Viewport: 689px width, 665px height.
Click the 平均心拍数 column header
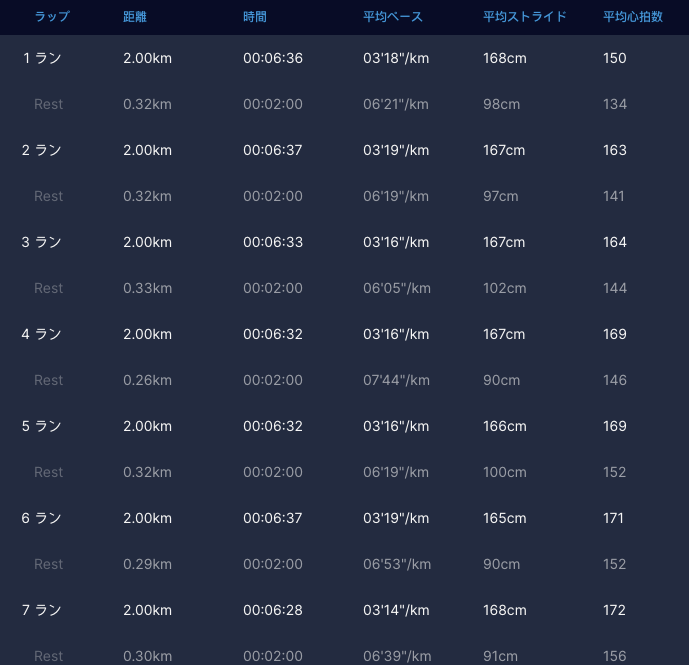633,17
